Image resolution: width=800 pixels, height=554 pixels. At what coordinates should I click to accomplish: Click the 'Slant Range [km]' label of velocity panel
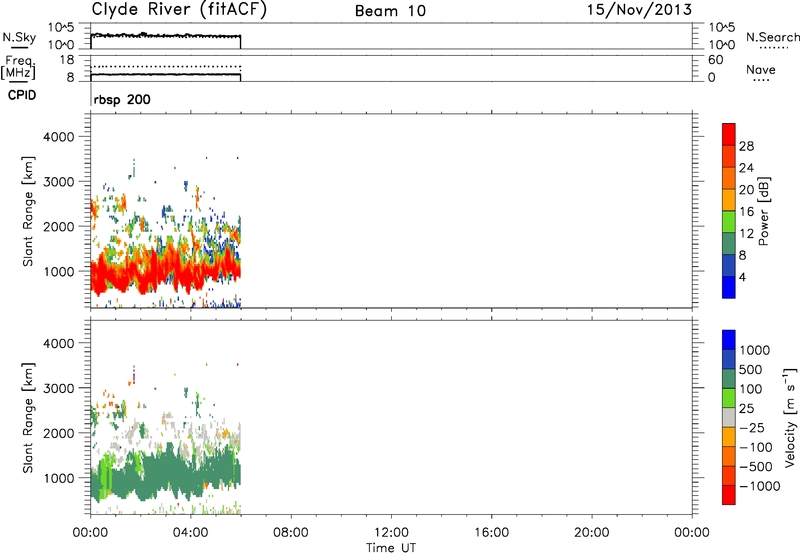pos(28,418)
